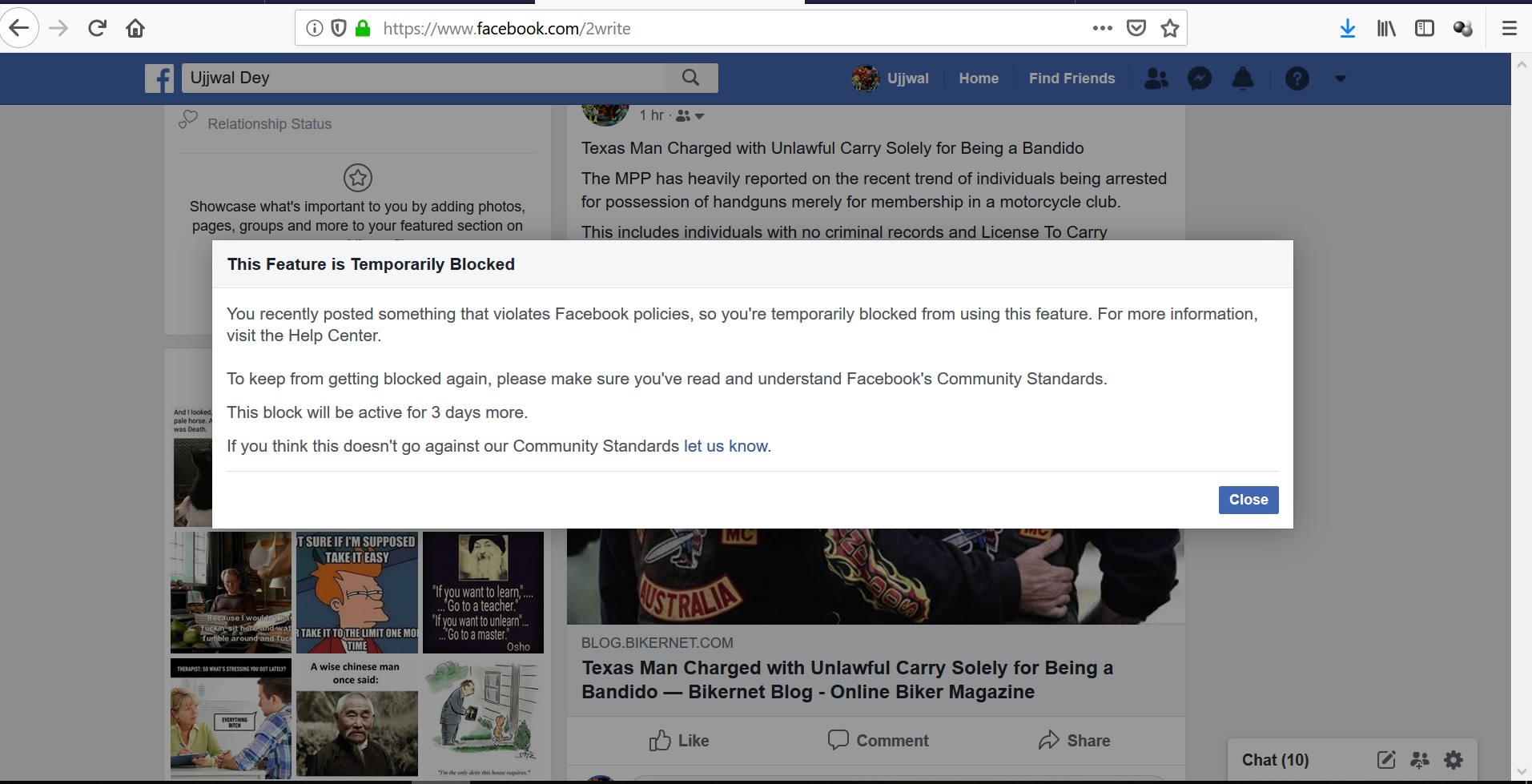Open Osho quote photo thumbnail

(x=483, y=593)
